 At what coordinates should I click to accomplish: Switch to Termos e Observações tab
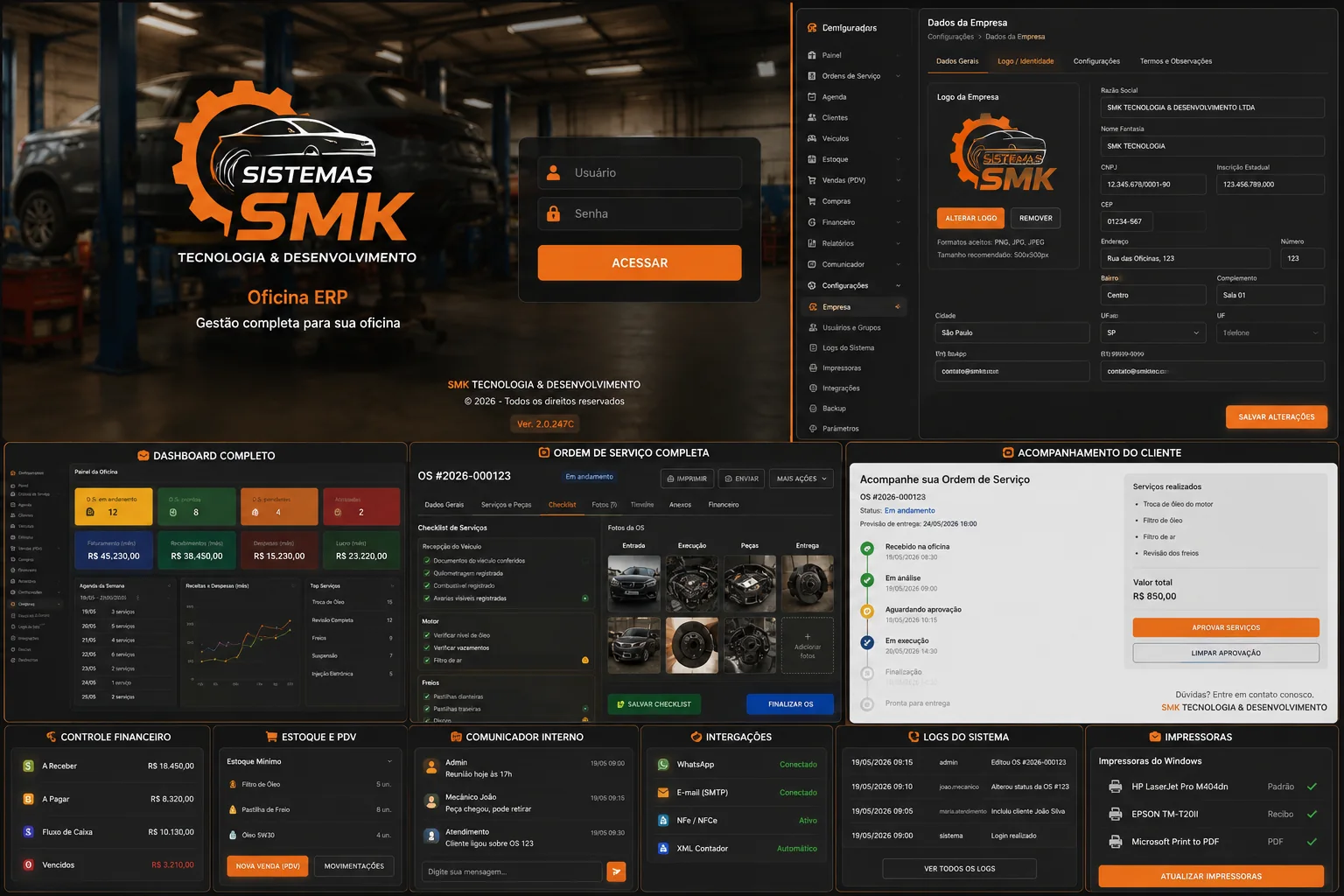click(x=1176, y=61)
